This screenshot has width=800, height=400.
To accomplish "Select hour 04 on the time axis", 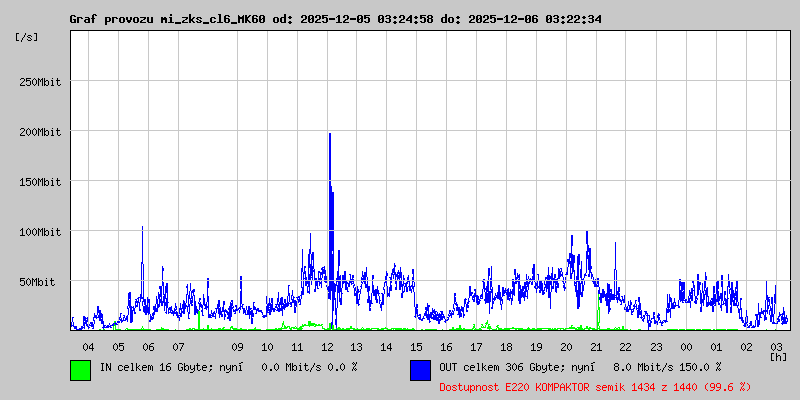I will click(x=88, y=347).
